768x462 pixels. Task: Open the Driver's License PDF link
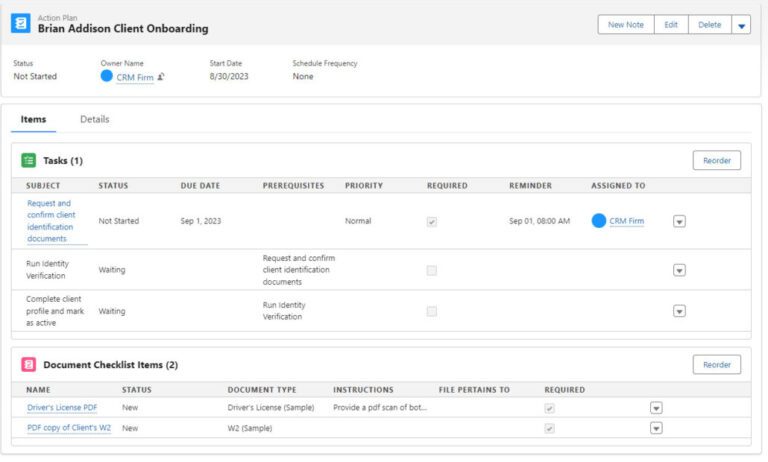pyautogui.click(x=62, y=408)
